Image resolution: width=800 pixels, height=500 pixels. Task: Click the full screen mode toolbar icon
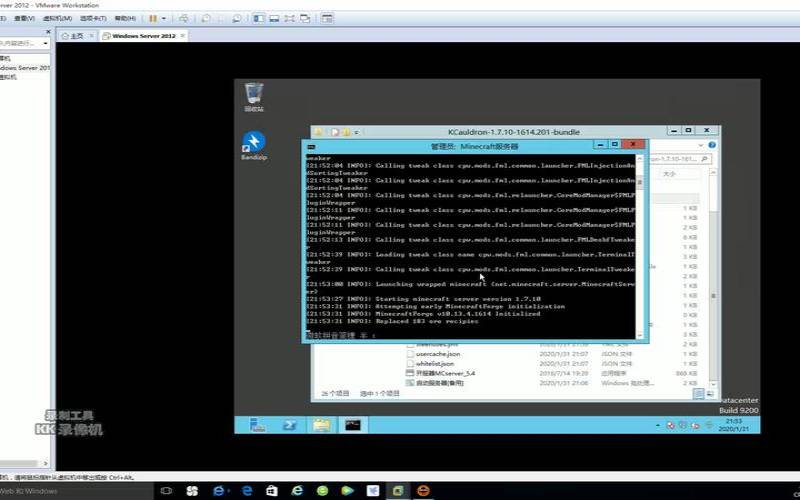(289, 18)
